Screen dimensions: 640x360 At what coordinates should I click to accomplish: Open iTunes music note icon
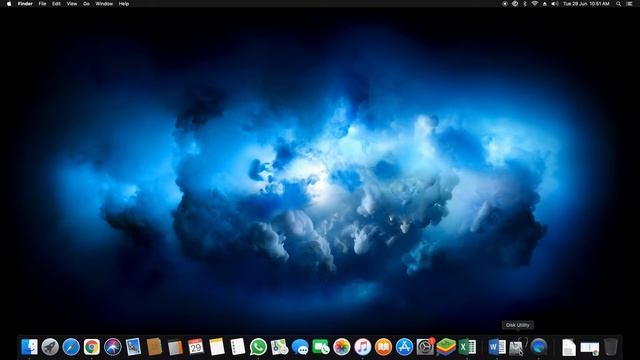pos(362,347)
